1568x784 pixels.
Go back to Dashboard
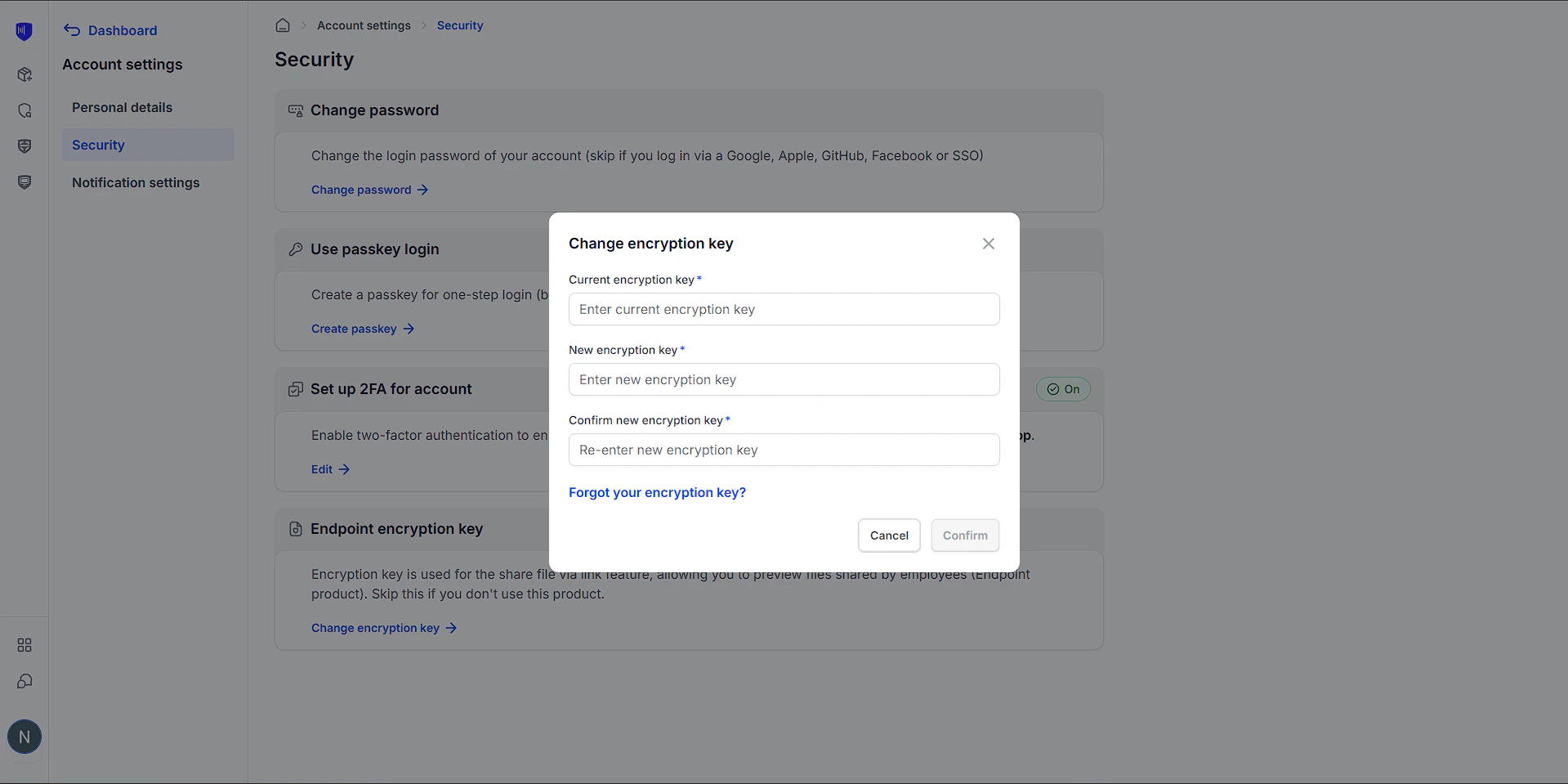pos(123,30)
